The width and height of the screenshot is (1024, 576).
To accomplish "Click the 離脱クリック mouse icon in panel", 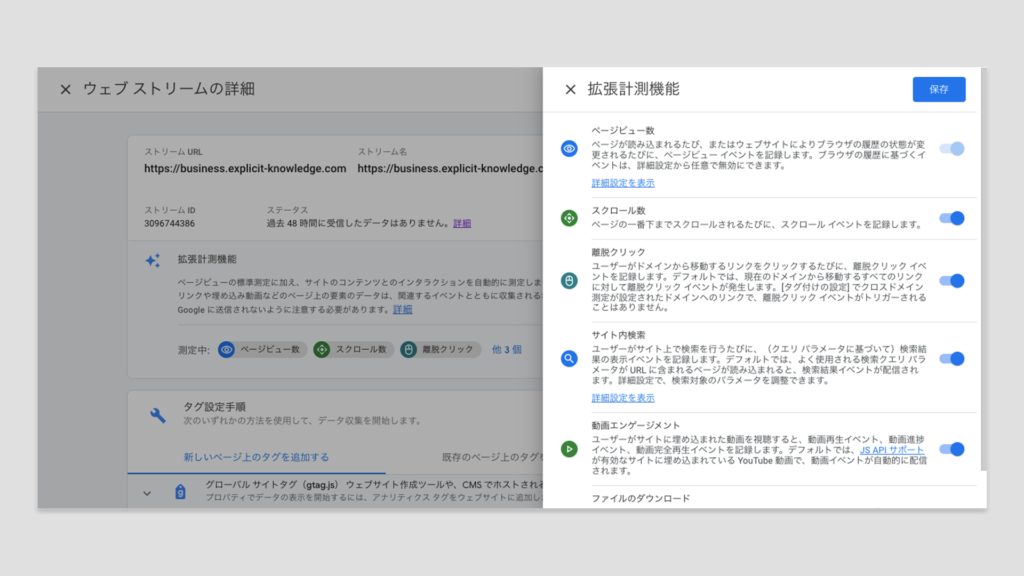I will pos(569,281).
